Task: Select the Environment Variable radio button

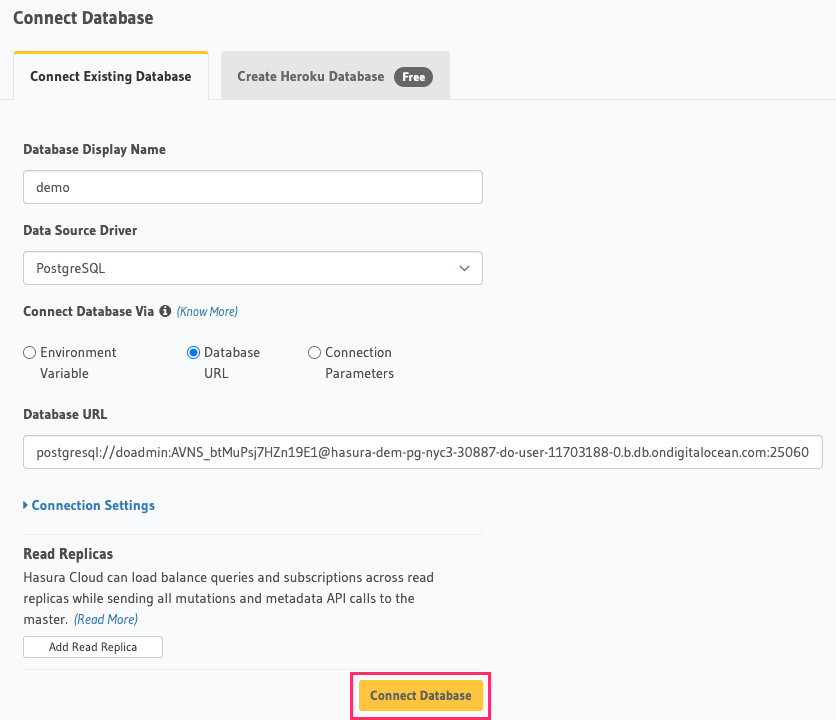Action: point(28,352)
